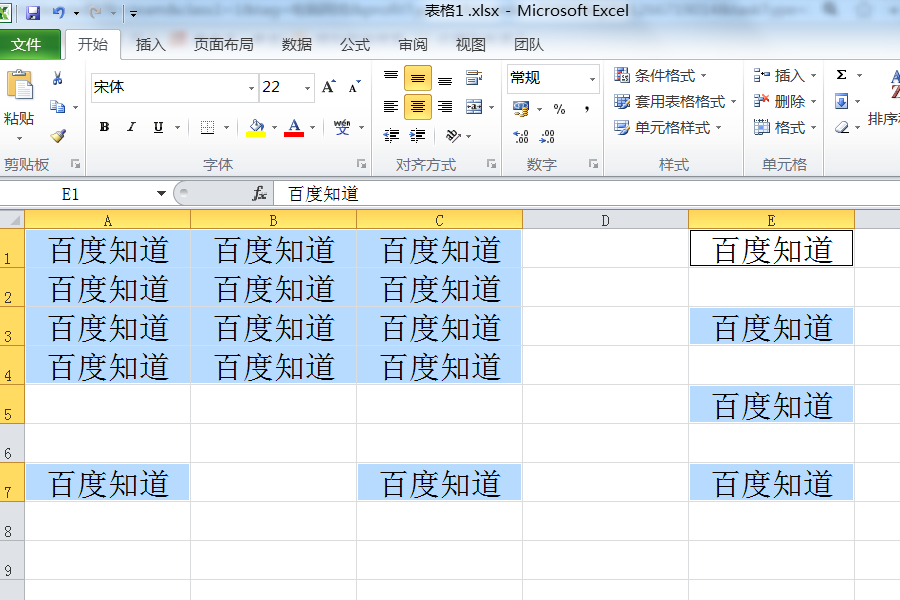Viewport: 900px width, 600px height.
Task: Open 对齐方式 dialog launcher
Action: pyautogui.click(x=491, y=164)
